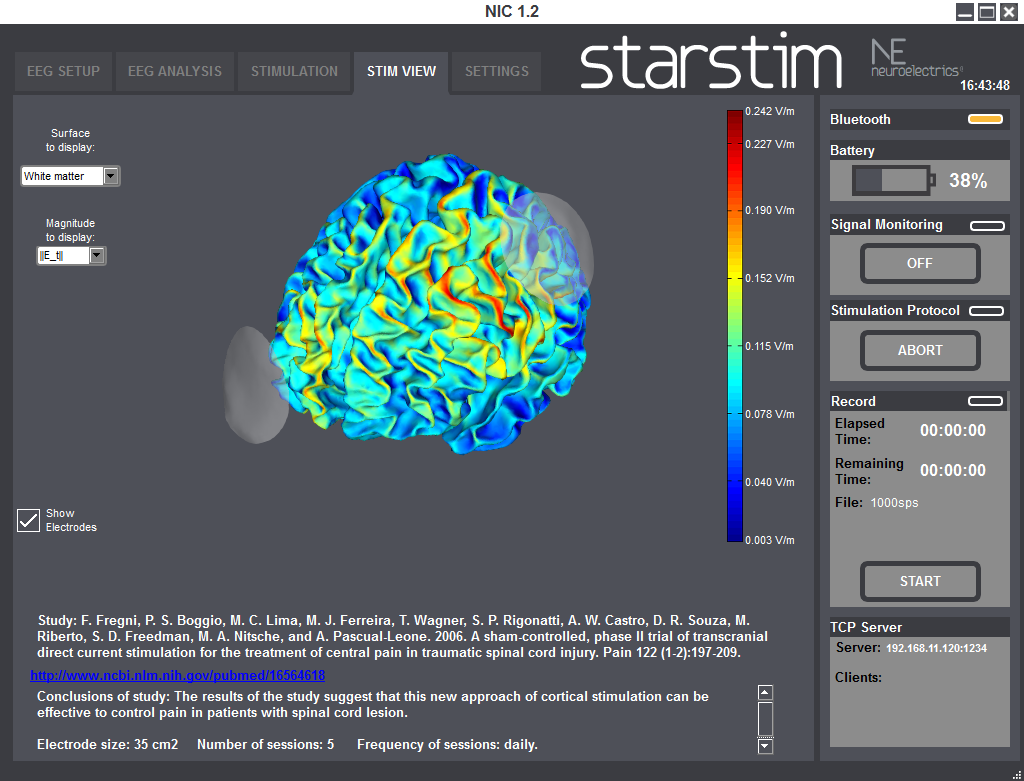Click the window resize grip corner
This screenshot has height=781, width=1024.
coord(1018,775)
